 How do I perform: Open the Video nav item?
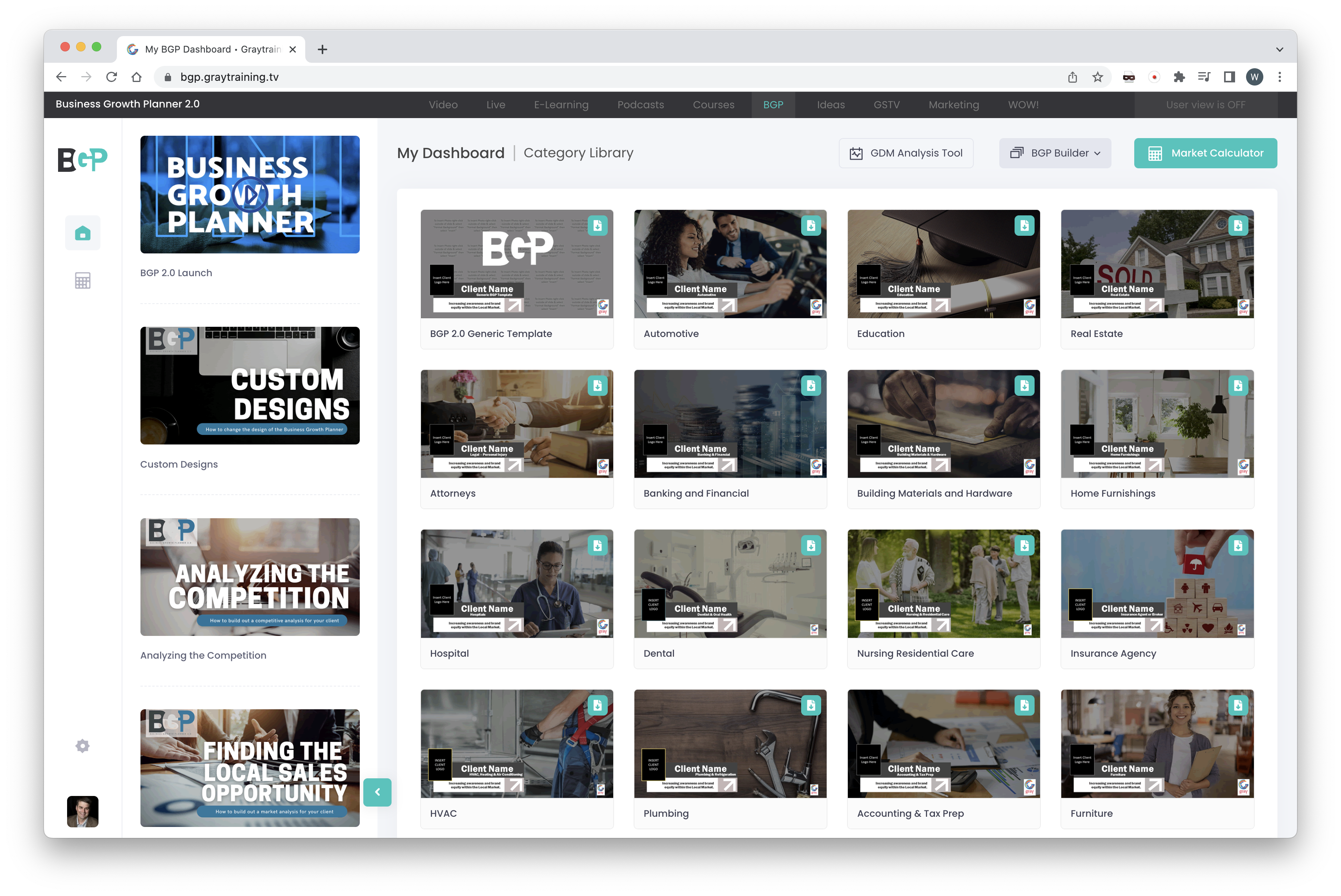[x=443, y=105]
